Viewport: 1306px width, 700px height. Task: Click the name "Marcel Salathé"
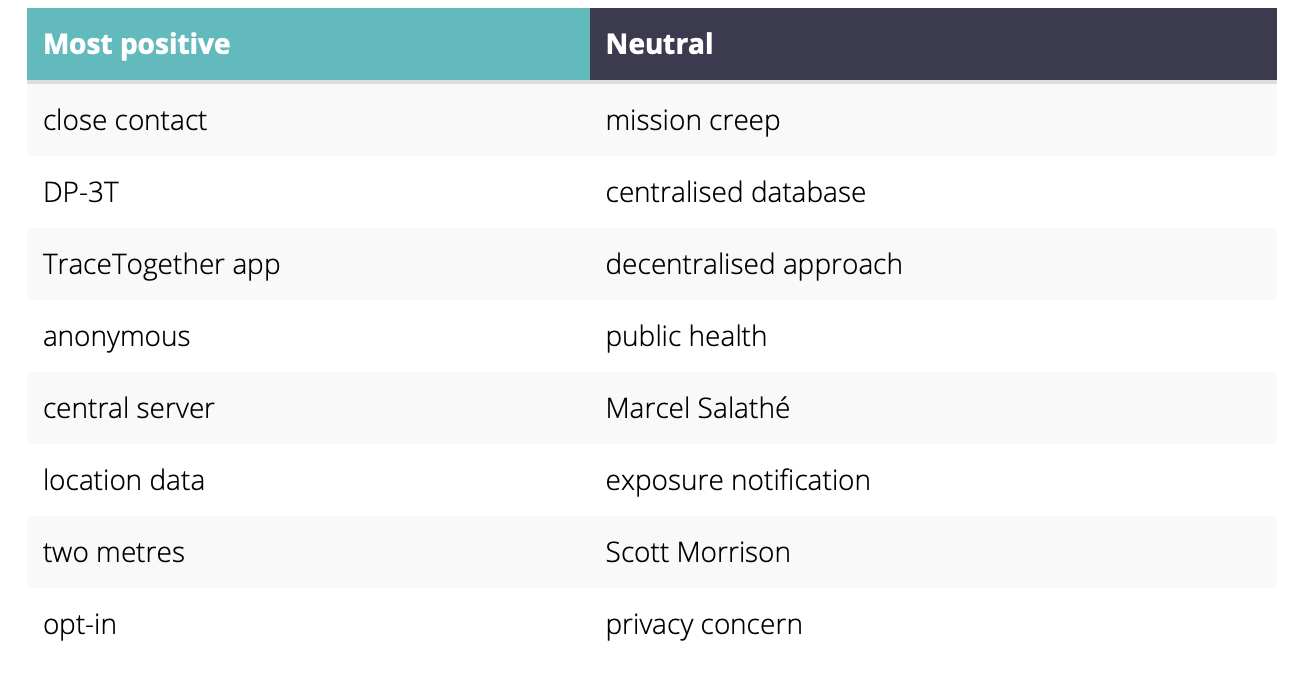[698, 408]
